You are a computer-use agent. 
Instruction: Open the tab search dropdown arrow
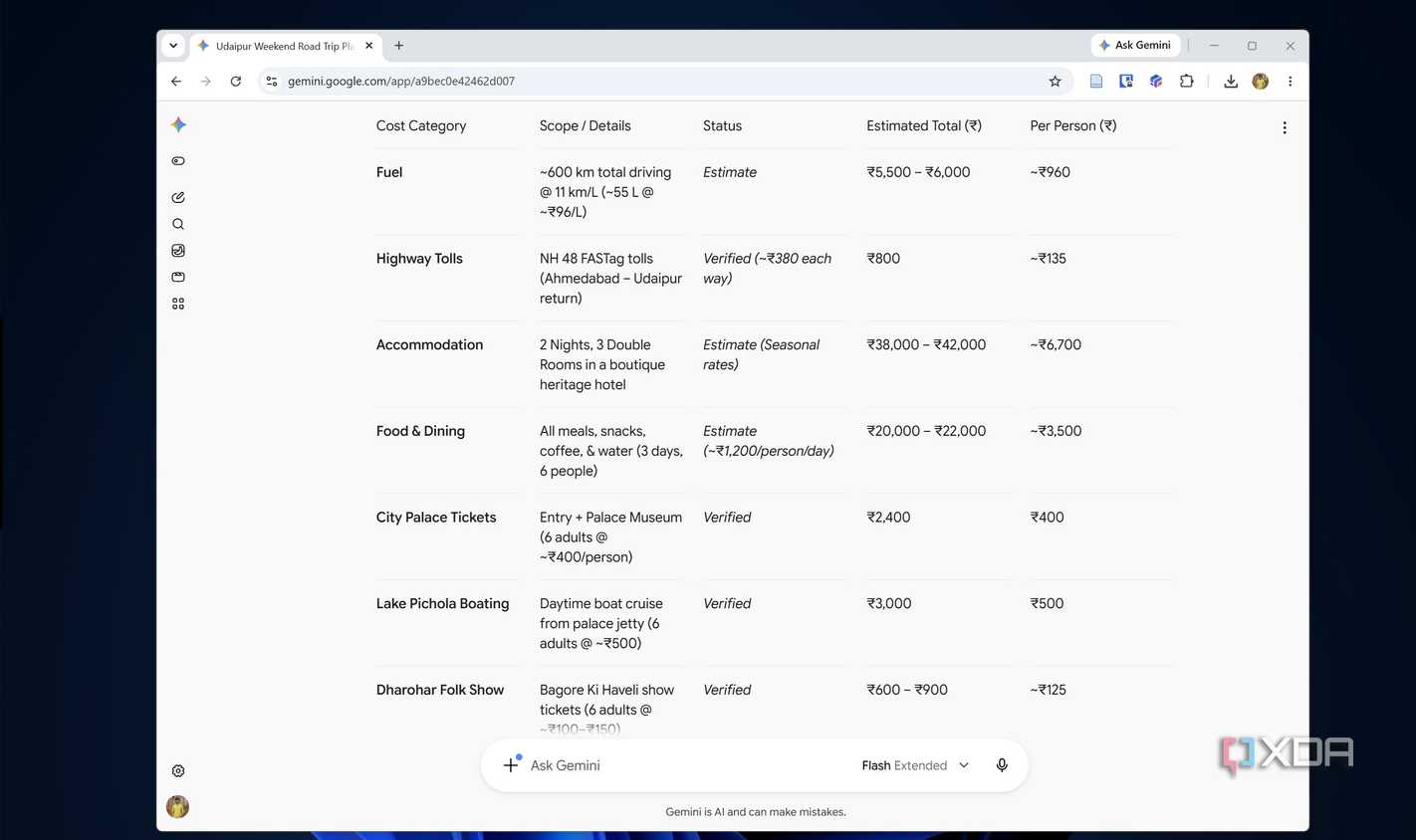click(173, 46)
